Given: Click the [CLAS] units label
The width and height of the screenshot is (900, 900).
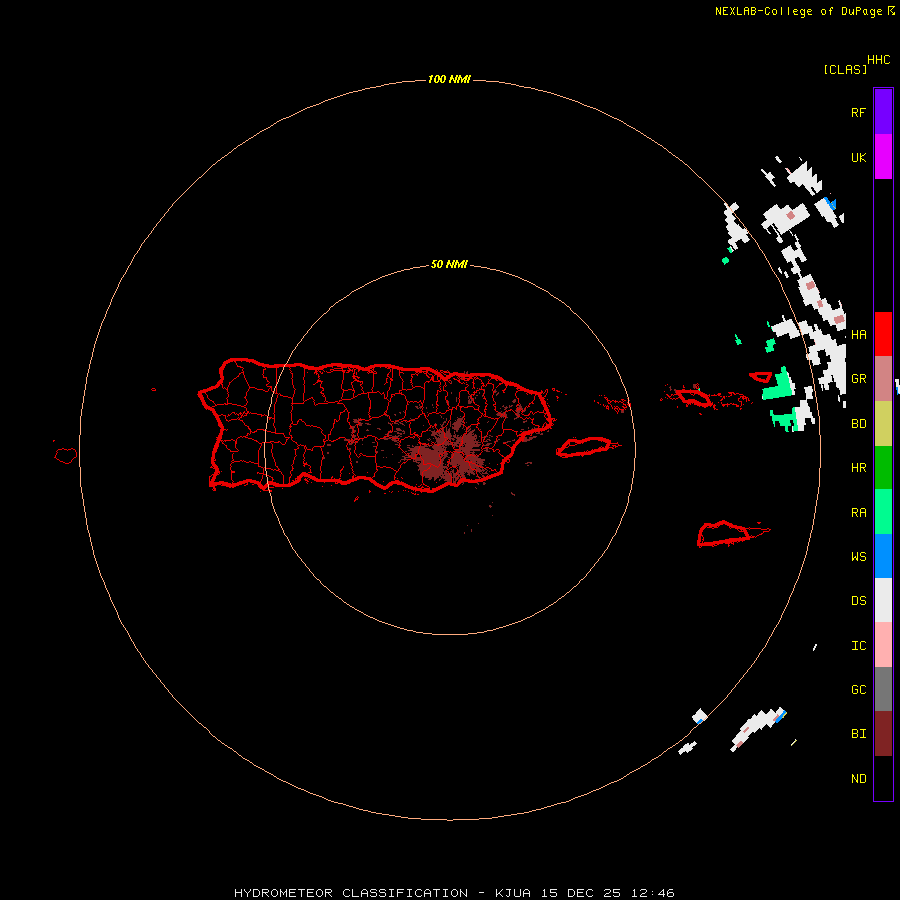Looking at the screenshot, I should 845,69.
